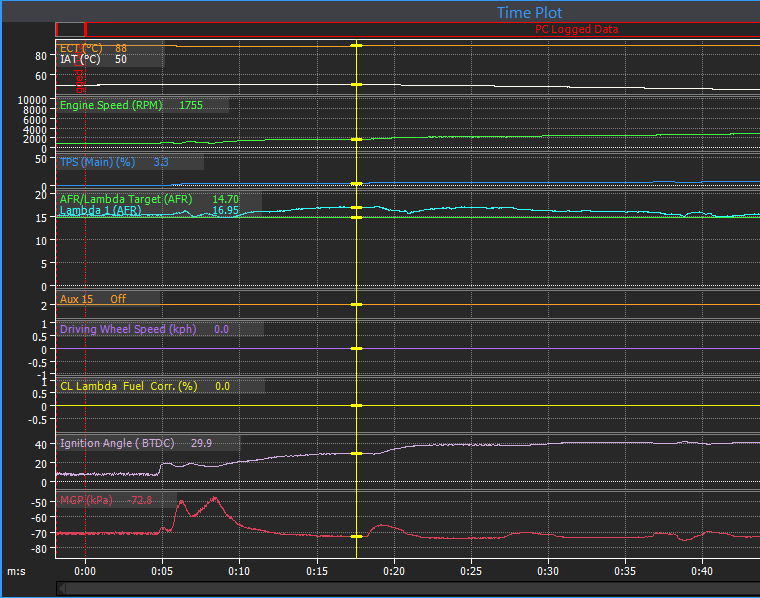Click the yellow cursor marker on Aux 15 trace
The height and width of the screenshot is (598, 760).
pos(356,304)
